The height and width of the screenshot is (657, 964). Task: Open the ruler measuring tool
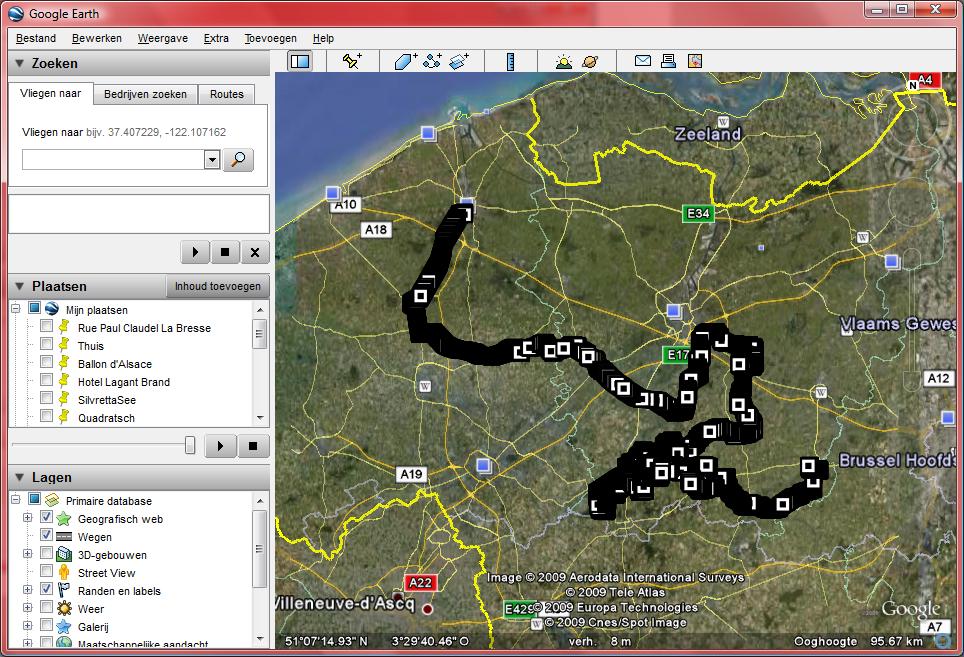[x=510, y=61]
